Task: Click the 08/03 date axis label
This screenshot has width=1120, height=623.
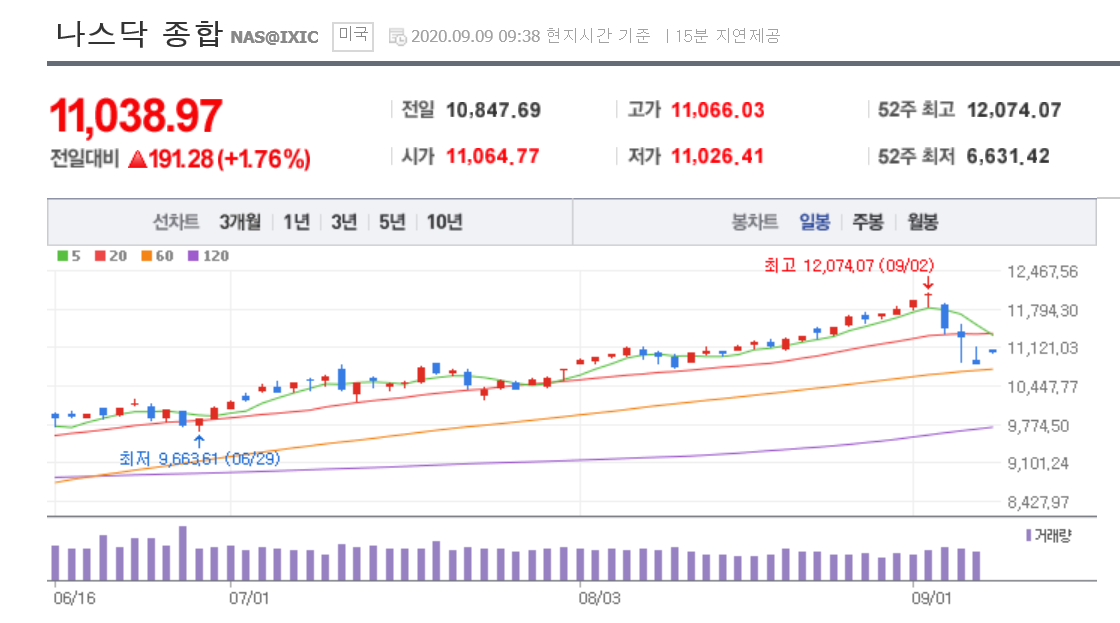Action: pos(599,598)
